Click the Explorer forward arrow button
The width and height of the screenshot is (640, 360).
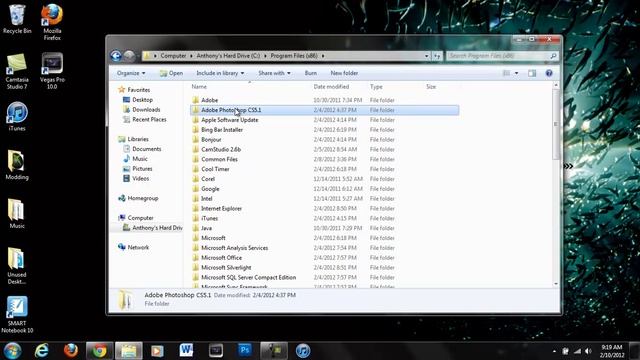129,56
